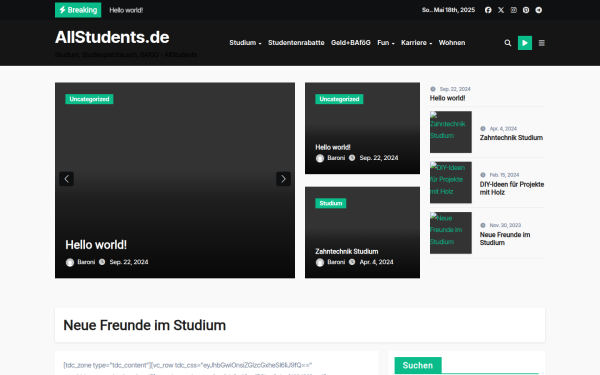Open the large slider's Hello world! title
Viewport: 600px width, 375px height.
tap(96, 245)
